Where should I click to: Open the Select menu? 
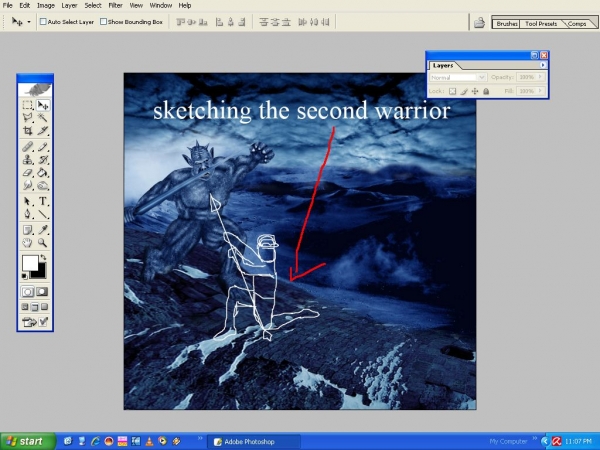pyautogui.click(x=93, y=5)
